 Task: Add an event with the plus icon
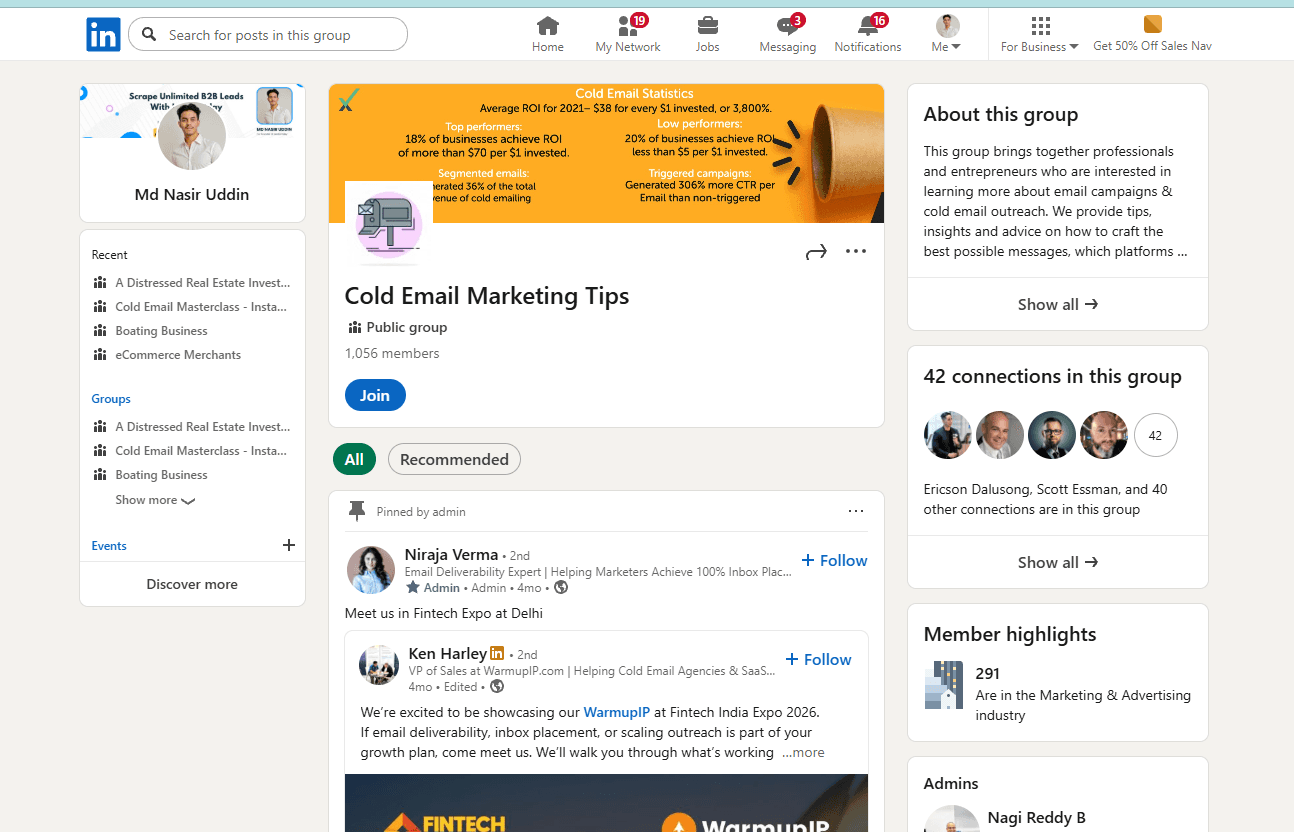click(x=289, y=545)
